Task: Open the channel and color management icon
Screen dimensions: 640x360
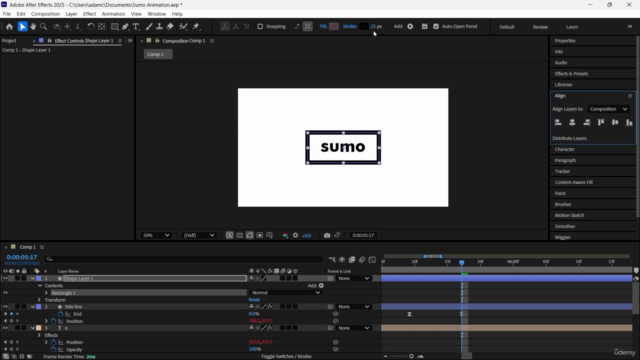Action: 285,235
